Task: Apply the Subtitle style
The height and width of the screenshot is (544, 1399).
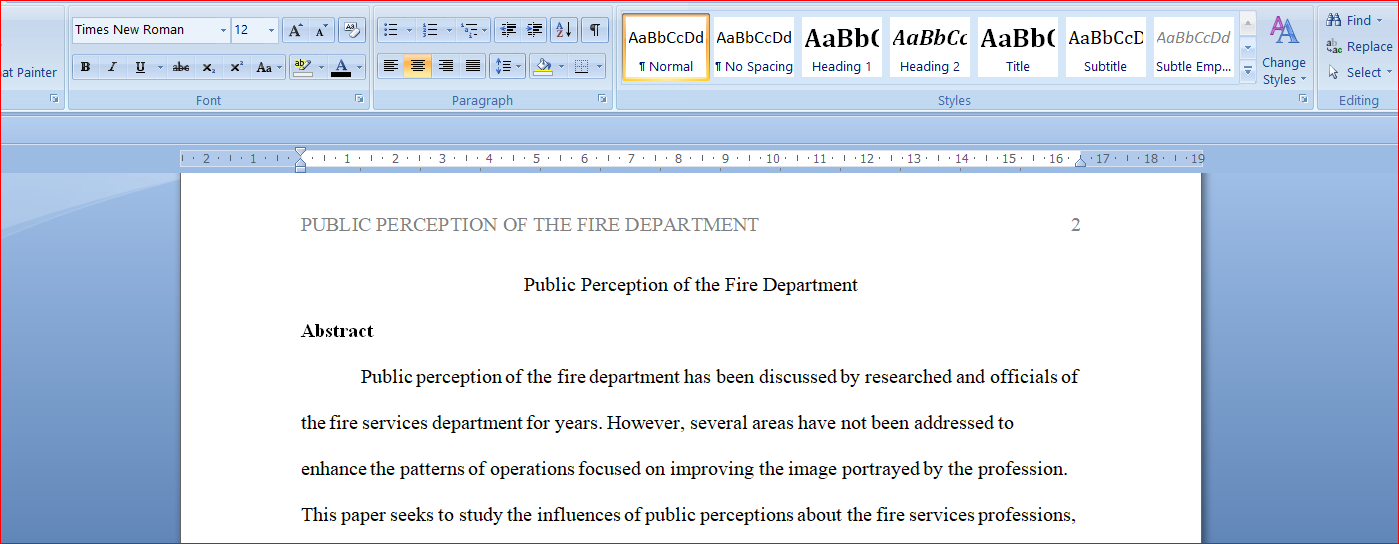Action: [1105, 47]
